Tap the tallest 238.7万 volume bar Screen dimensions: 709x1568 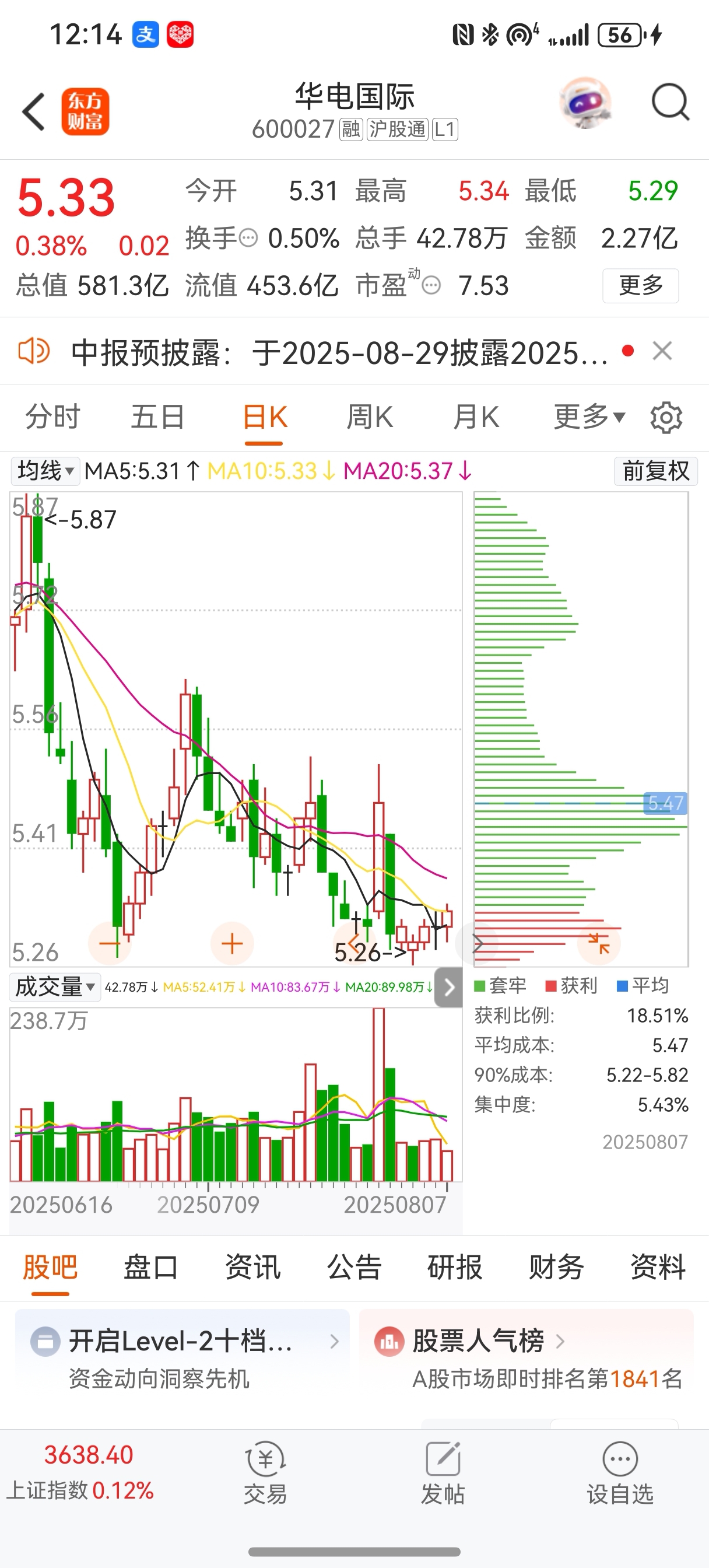[x=378, y=1094]
